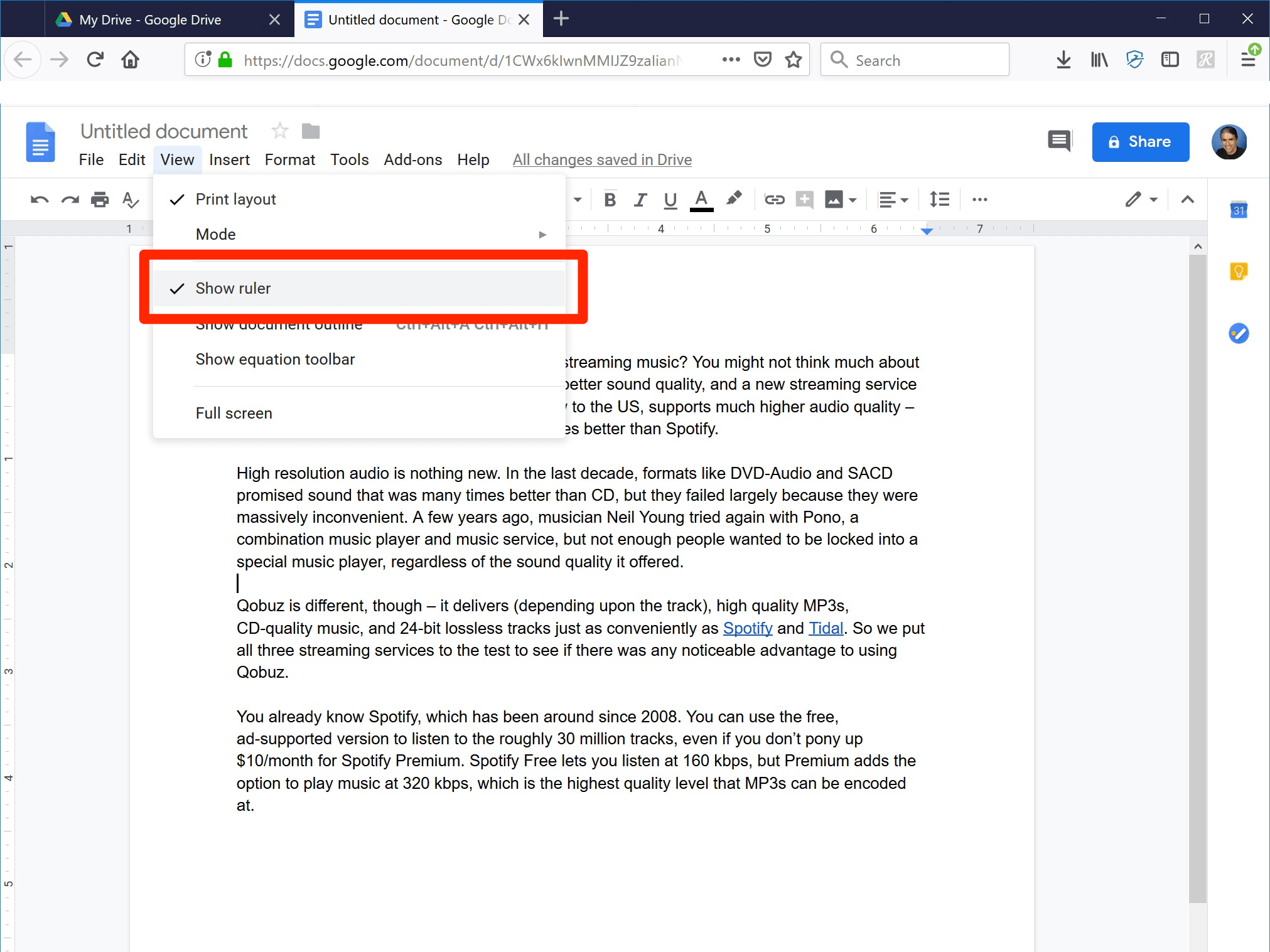The image size is (1270, 952).
Task: Select Show equation toolbar
Action: (359, 359)
